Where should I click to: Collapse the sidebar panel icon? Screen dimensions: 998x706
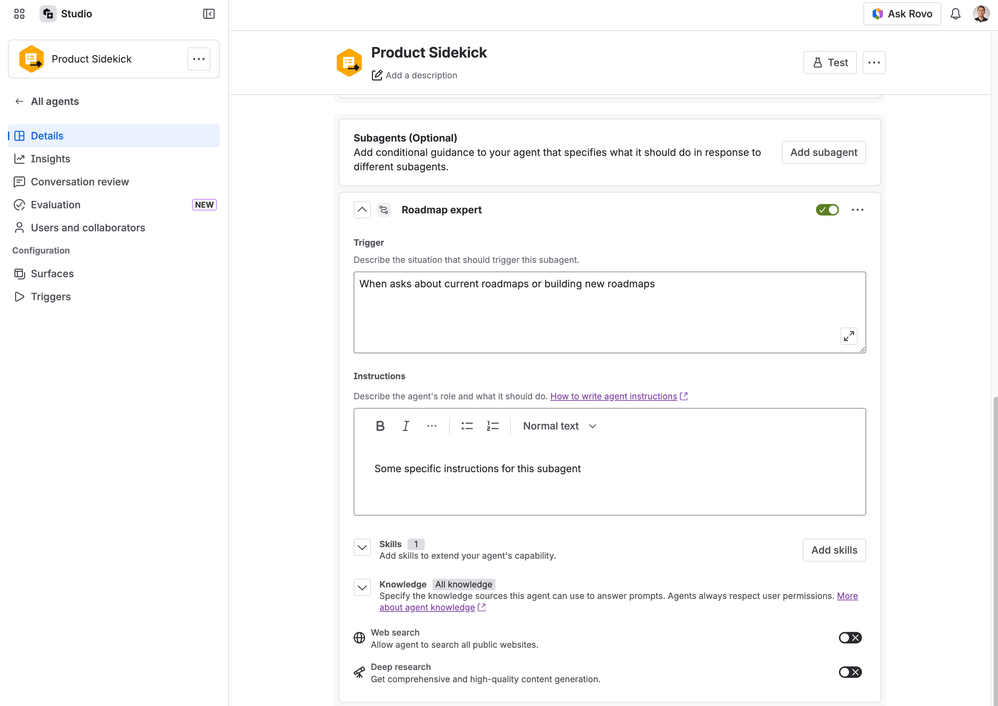tap(209, 13)
